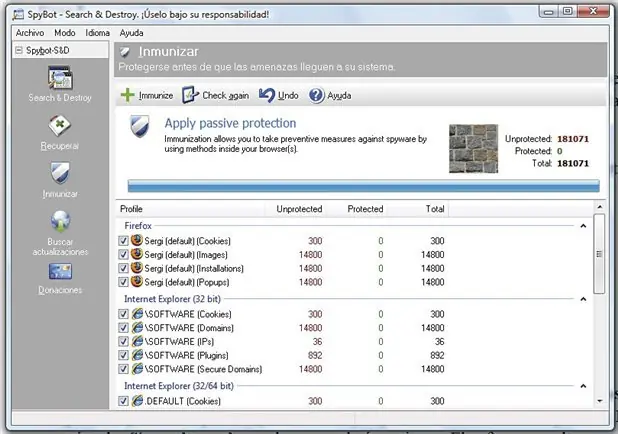Screen dimensions: 618x434
Task: Toggle the \SOFTWARE (Plugins) checkbox
Action: tap(123, 355)
